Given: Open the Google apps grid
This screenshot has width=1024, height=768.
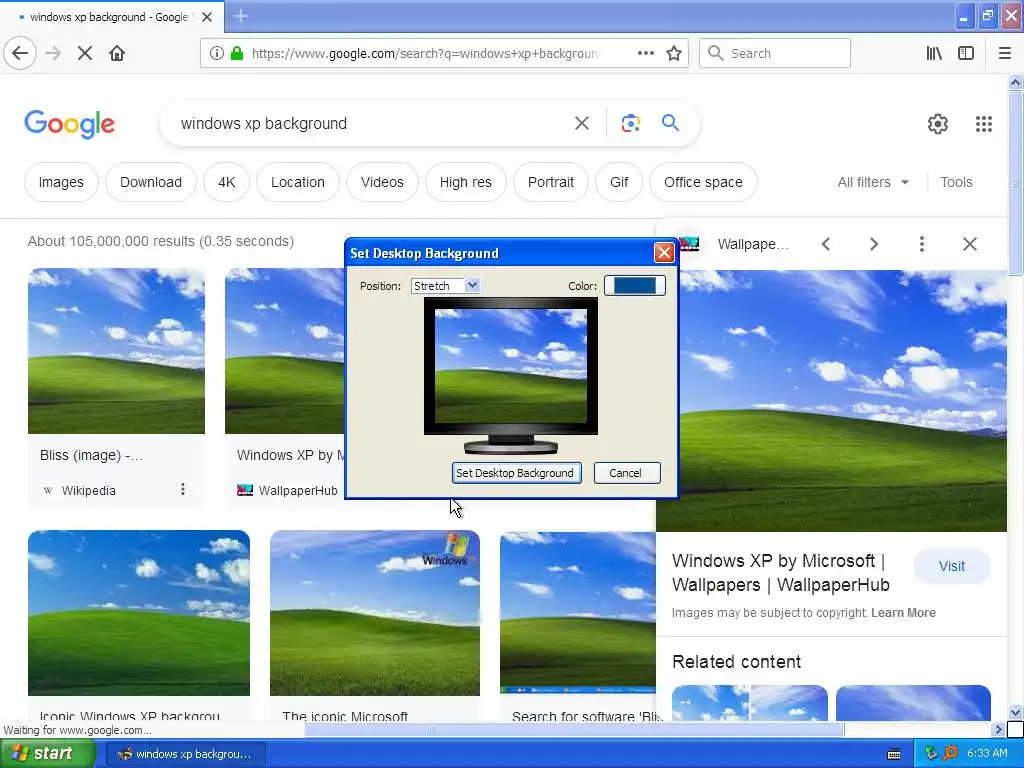Looking at the screenshot, I should click(984, 123).
